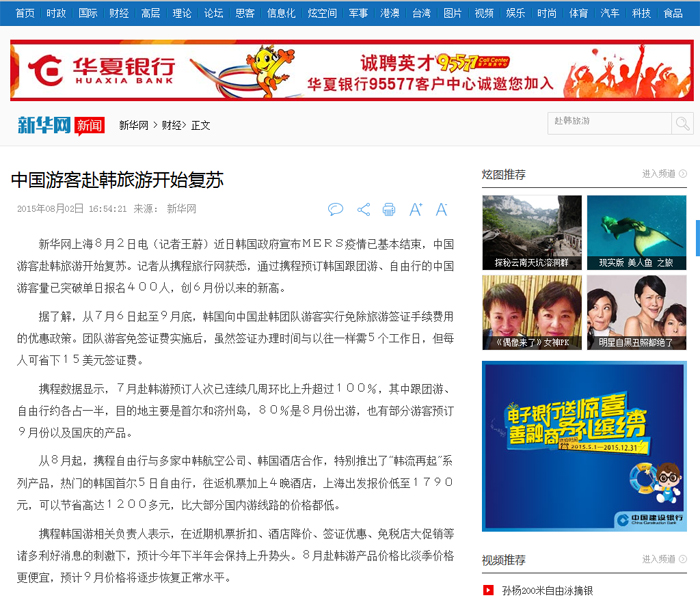
Task: Click the 炫图推荐 section heading
Action: coord(504,174)
